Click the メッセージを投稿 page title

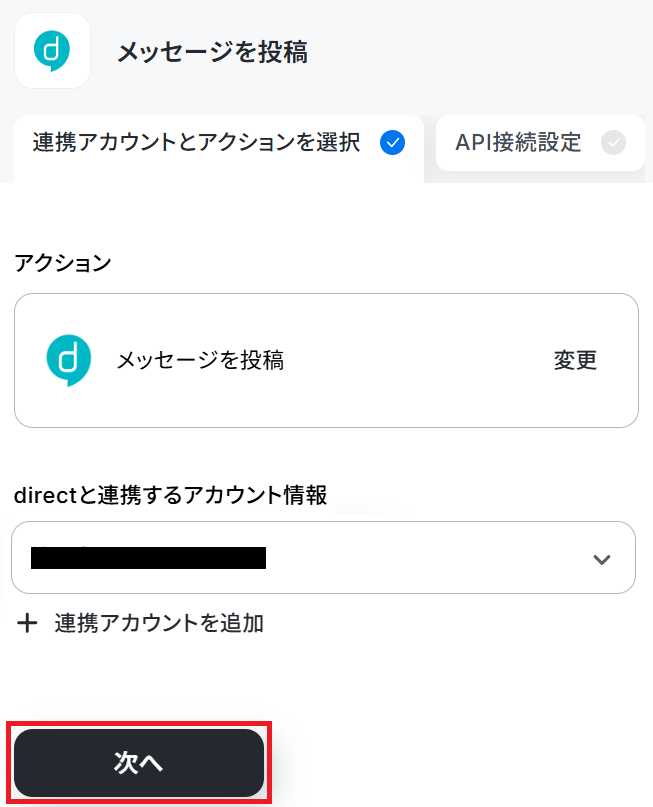tap(213, 51)
